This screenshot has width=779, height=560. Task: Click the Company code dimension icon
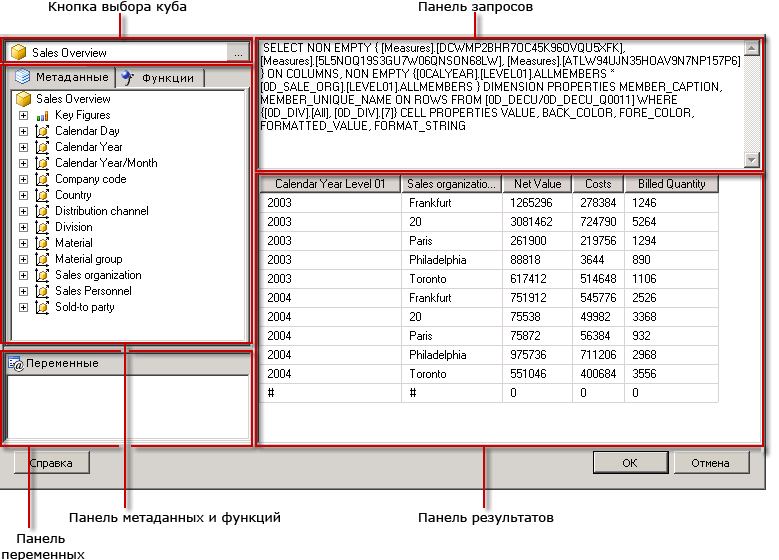tap(42, 179)
